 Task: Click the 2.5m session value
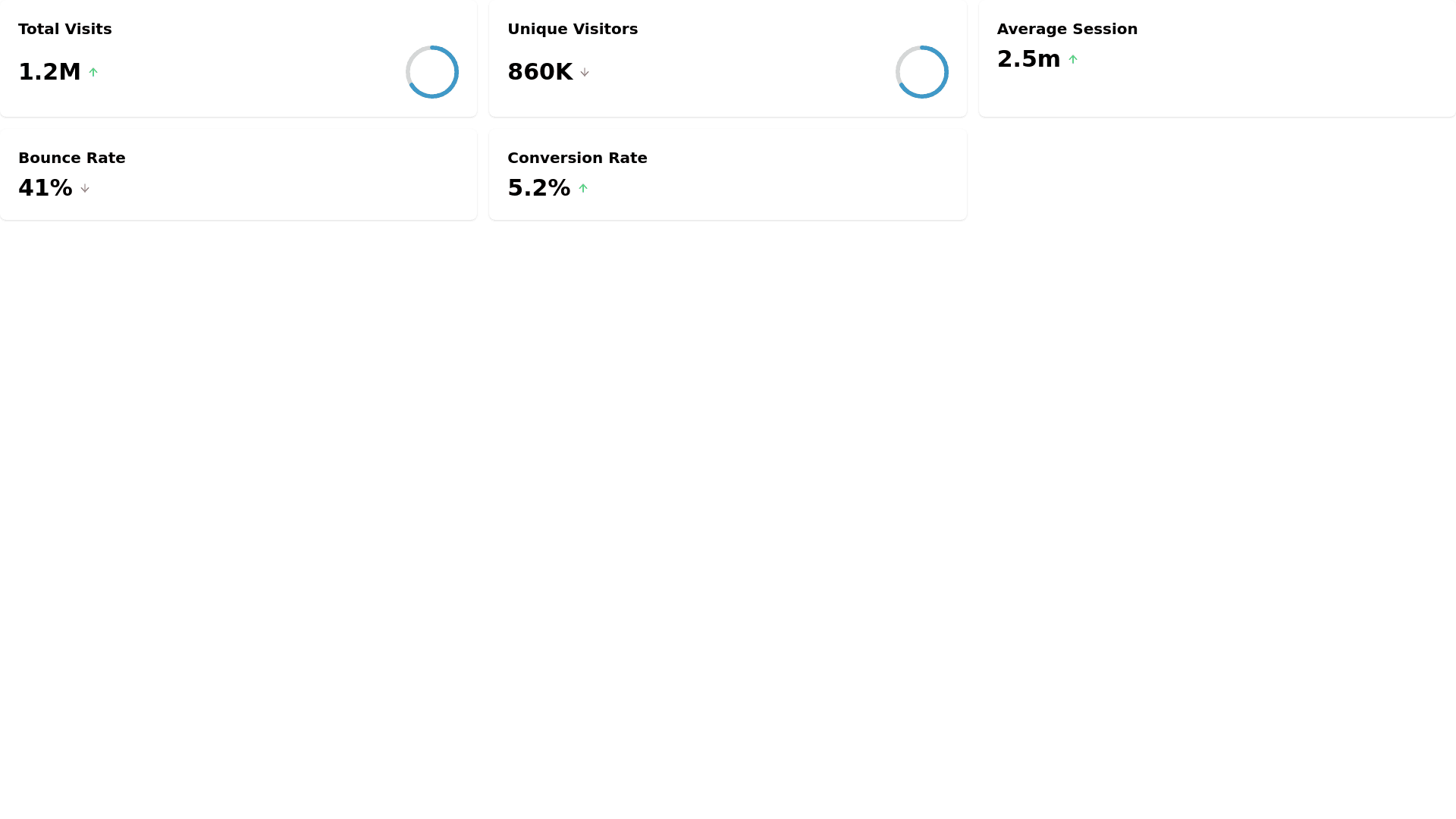tap(1028, 59)
